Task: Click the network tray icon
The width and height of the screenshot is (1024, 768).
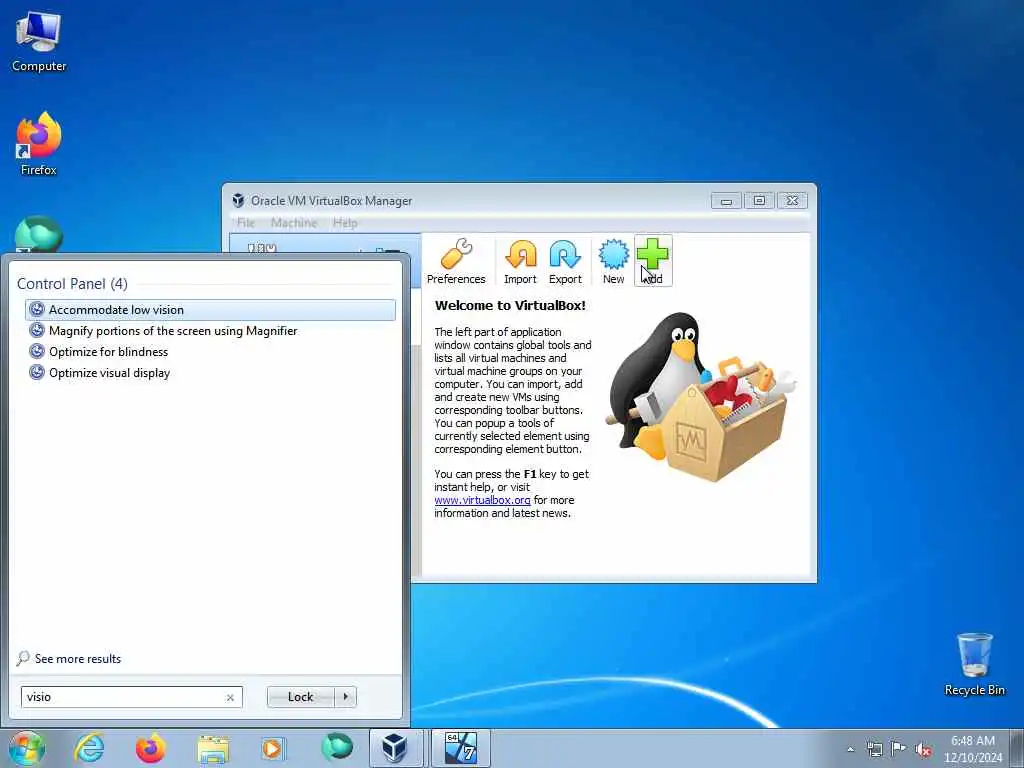Action: point(874,749)
